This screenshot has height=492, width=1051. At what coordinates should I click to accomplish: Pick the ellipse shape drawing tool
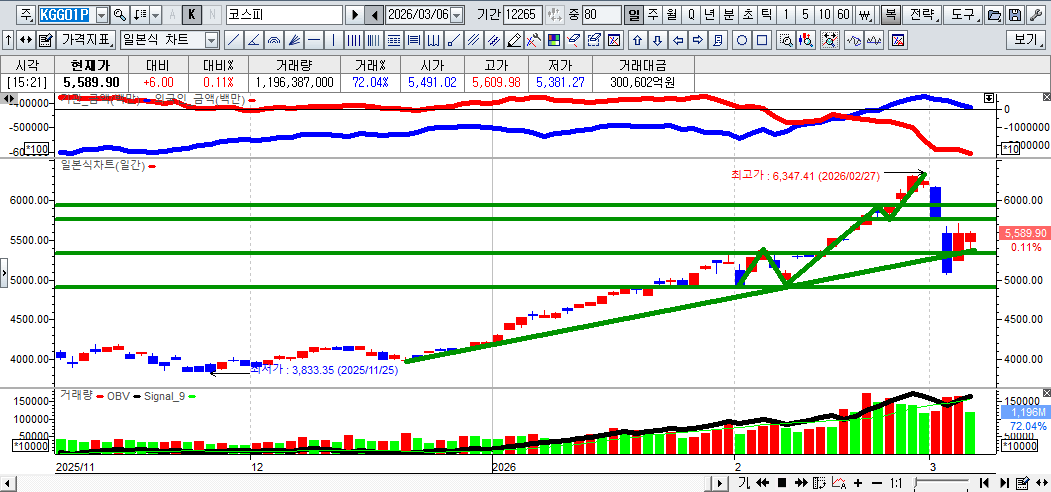tap(743, 41)
